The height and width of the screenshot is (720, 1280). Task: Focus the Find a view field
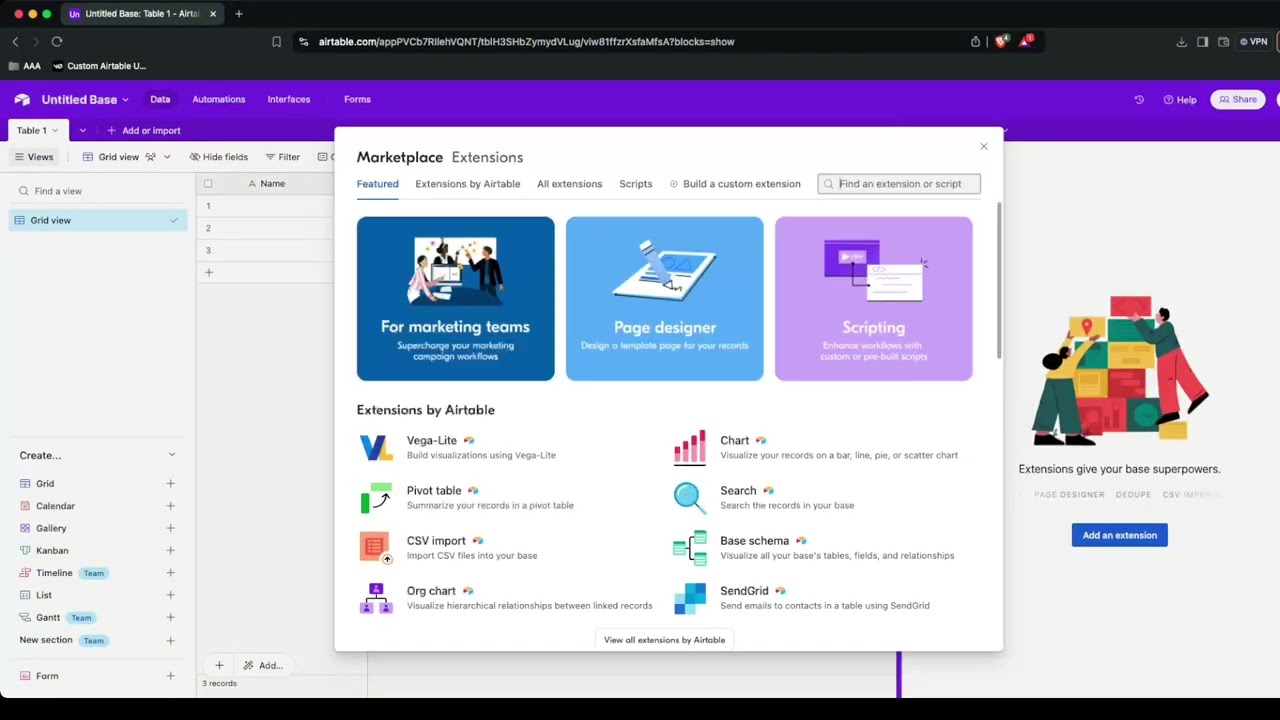[x=98, y=191]
